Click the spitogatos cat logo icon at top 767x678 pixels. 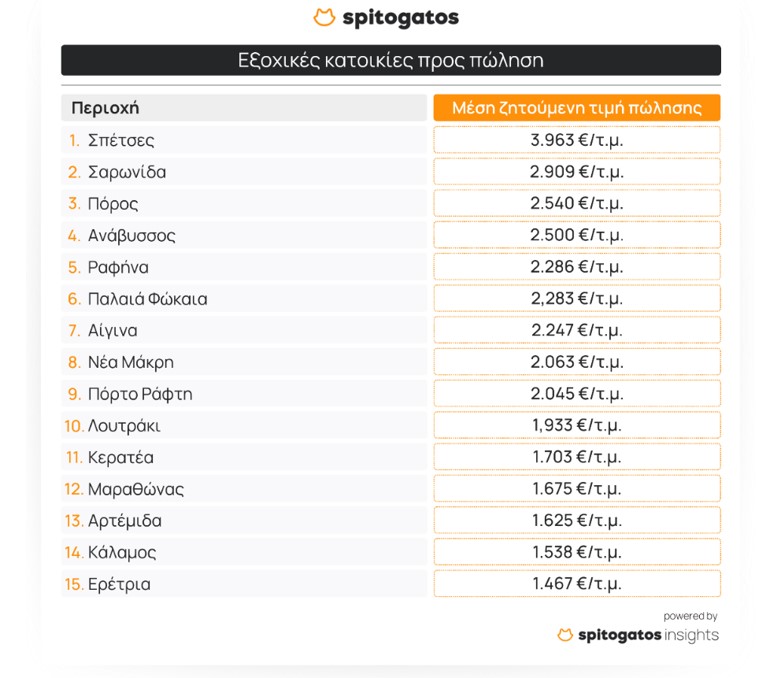point(324,17)
